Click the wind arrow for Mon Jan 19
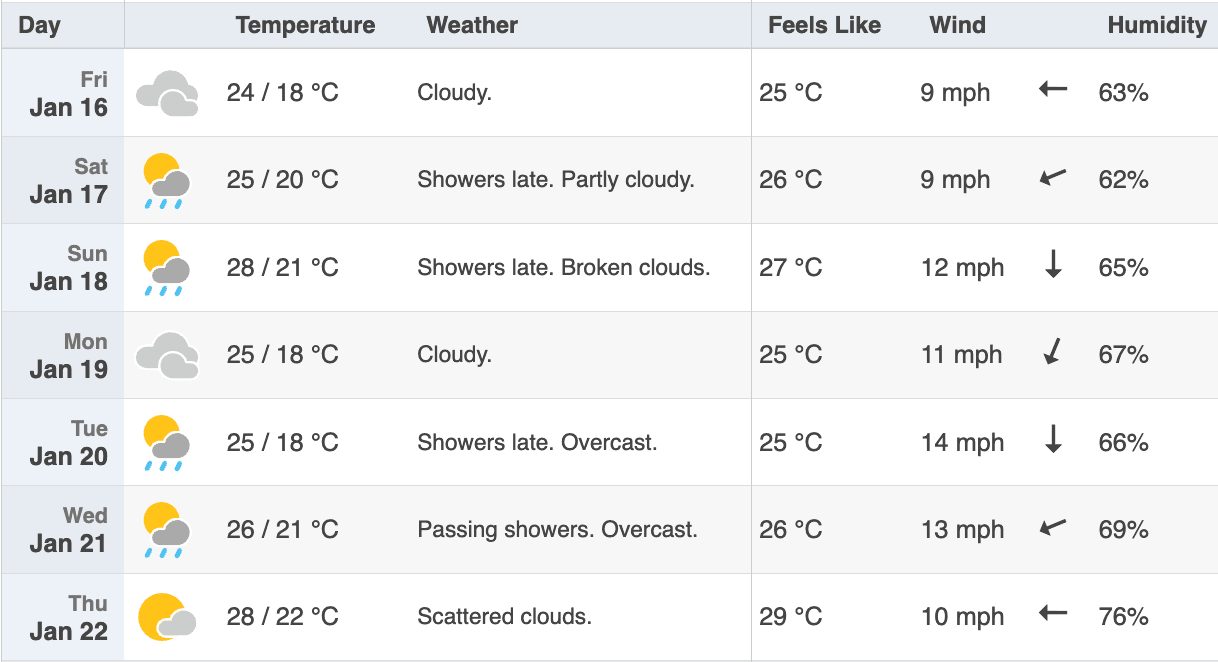1218x662 pixels. click(1052, 352)
